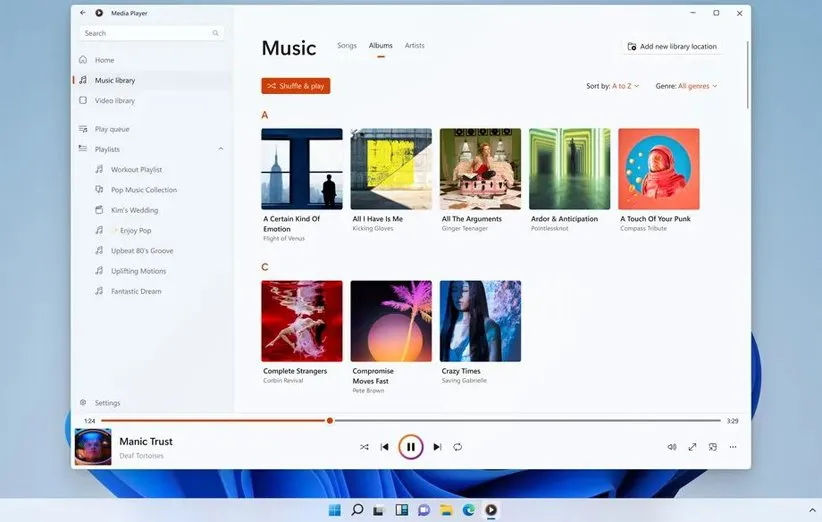This screenshot has width=822, height=522.
Task: Click artist name Ginger Teenager
Action: click(x=464, y=229)
